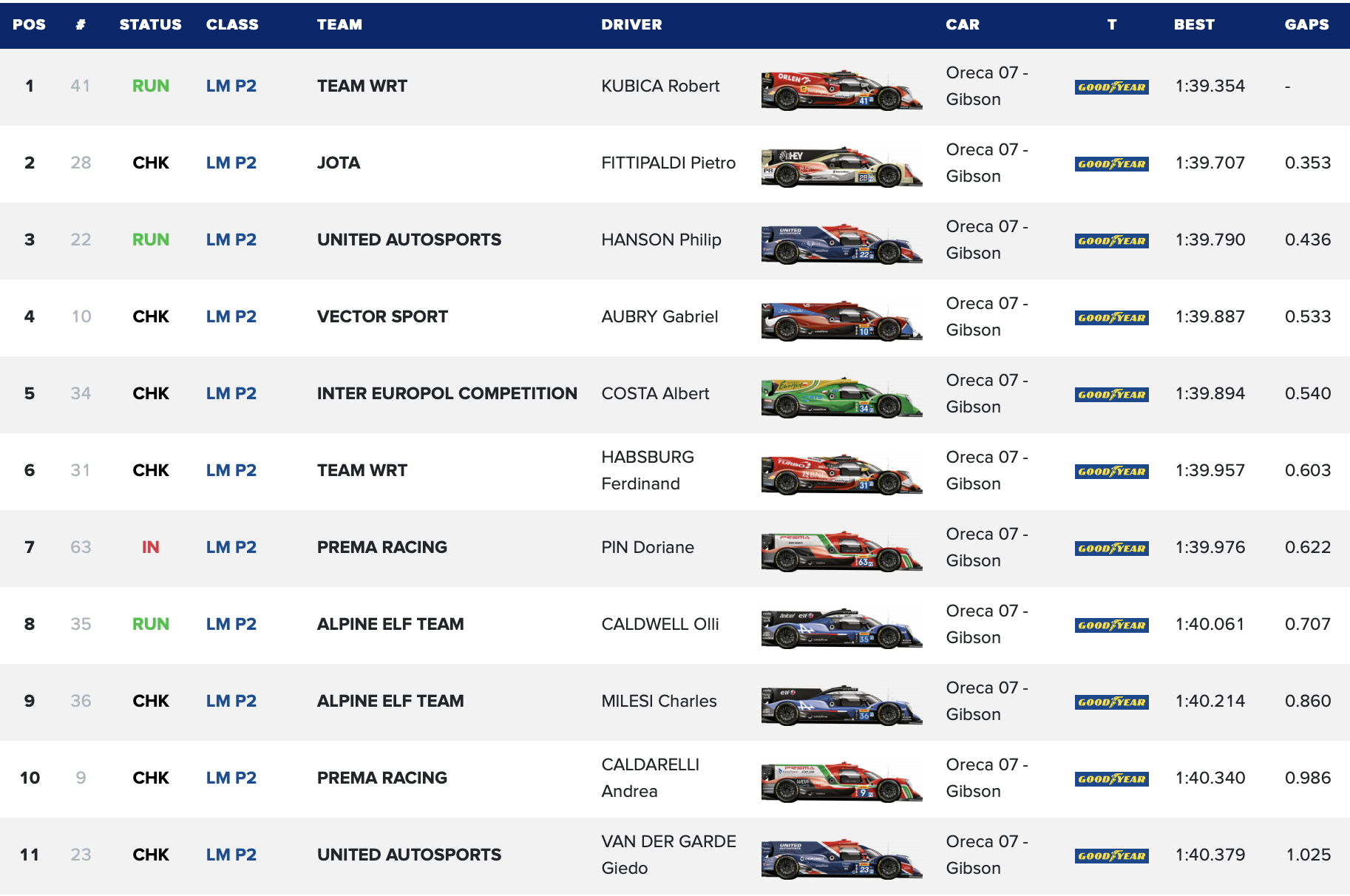The height and width of the screenshot is (896, 1350).
Task: Click the gap value 0.353
Action: click(x=1308, y=163)
